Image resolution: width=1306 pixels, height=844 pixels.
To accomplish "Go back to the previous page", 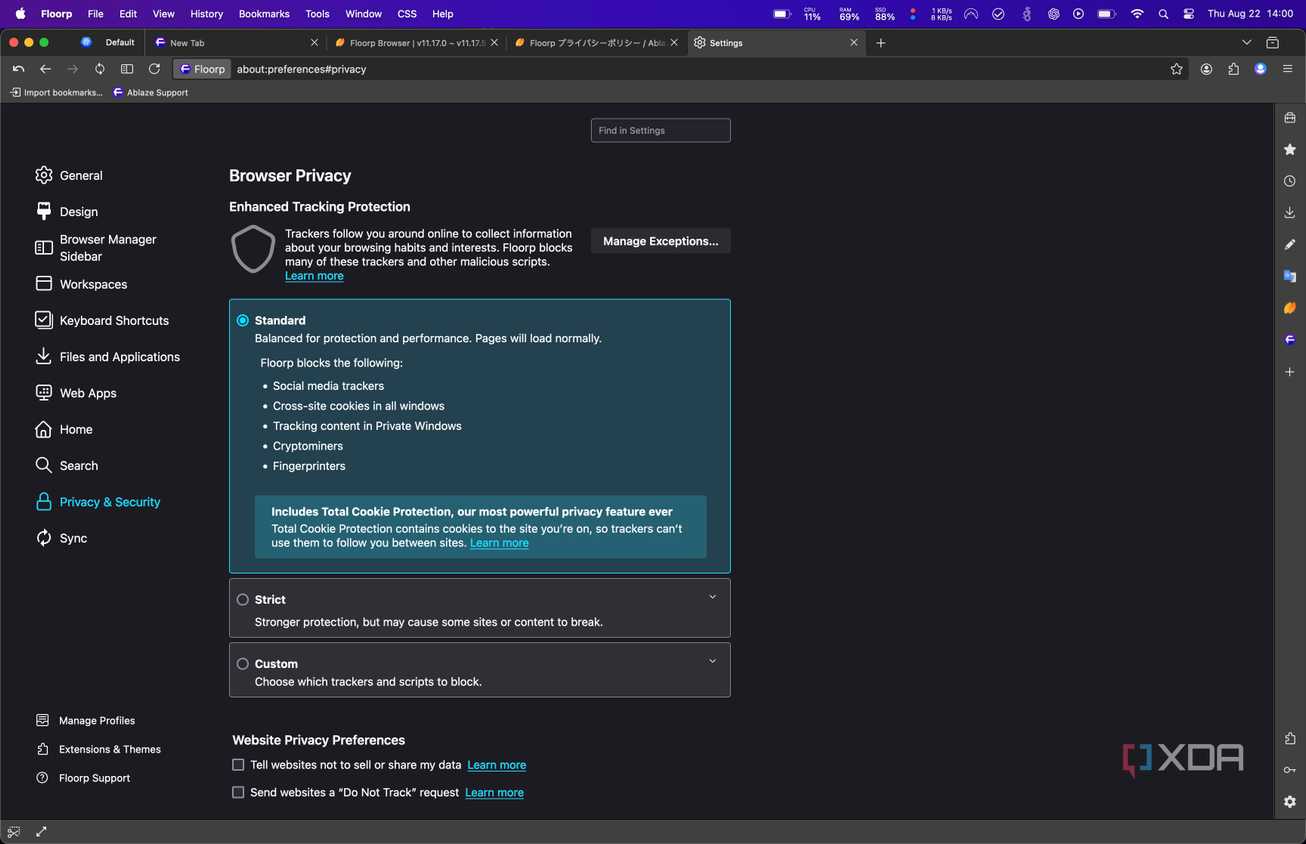I will point(45,69).
